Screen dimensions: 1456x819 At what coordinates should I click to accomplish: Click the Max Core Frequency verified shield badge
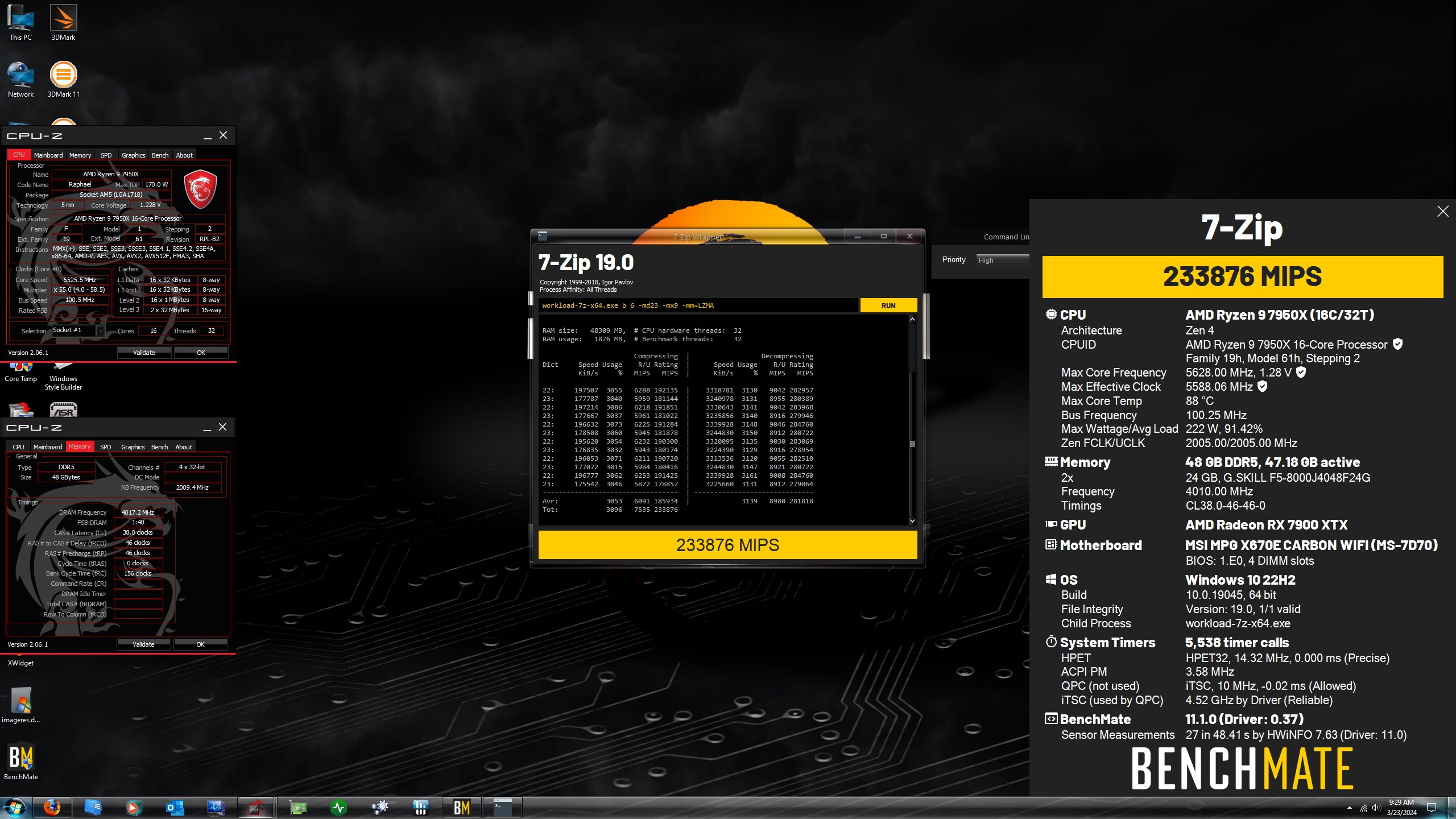tap(1301, 372)
